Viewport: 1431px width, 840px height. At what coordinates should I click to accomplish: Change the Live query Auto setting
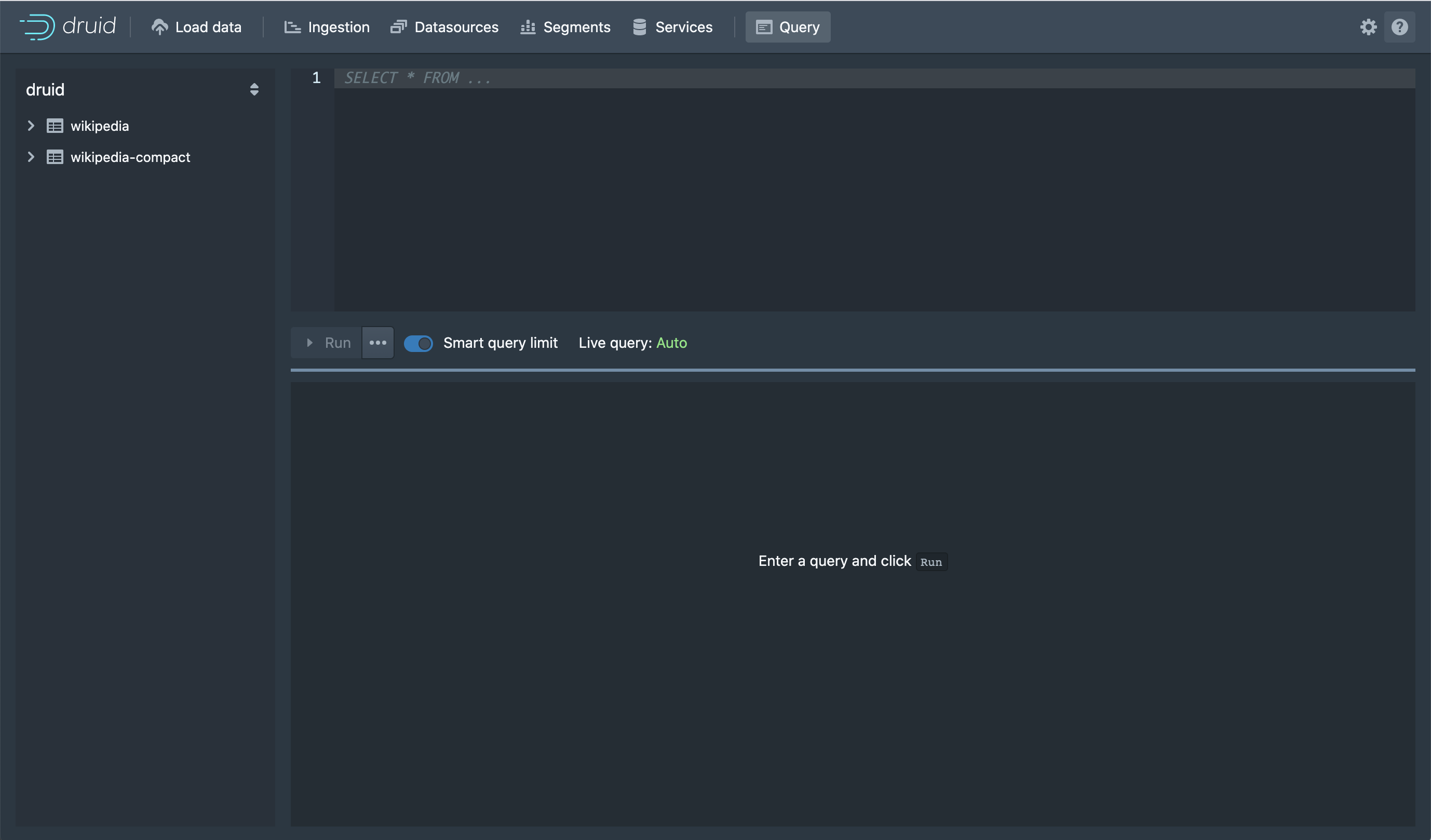click(x=671, y=343)
